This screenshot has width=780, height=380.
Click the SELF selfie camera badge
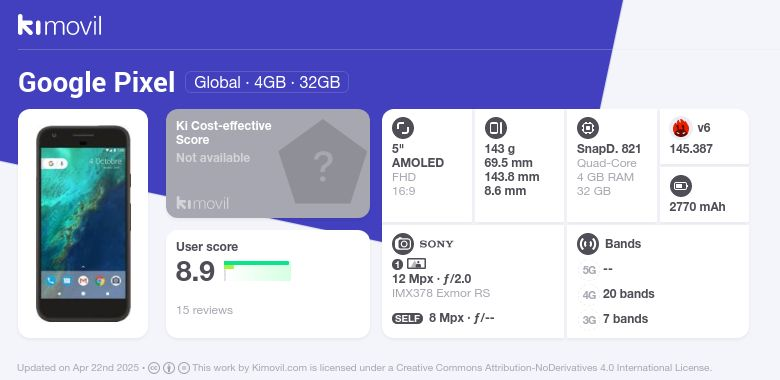pyautogui.click(x=407, y=318)
